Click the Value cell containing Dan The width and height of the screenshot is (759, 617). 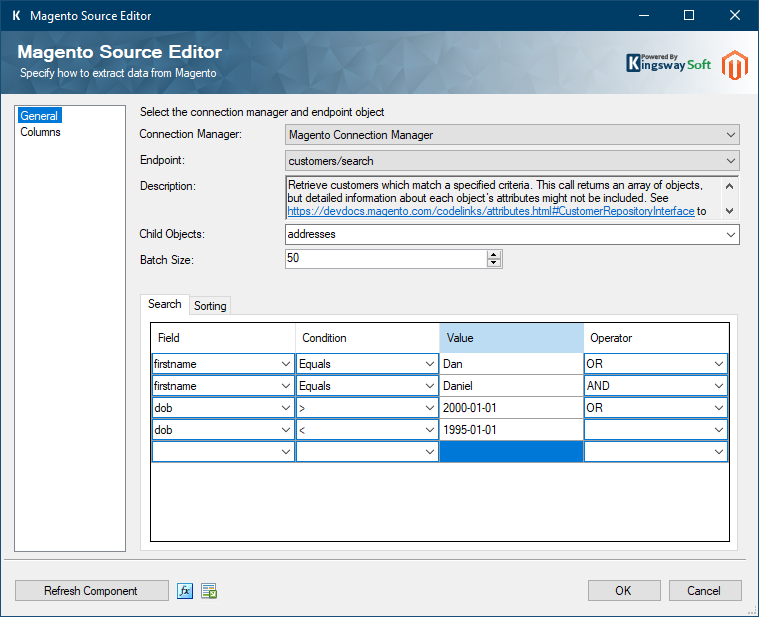tap(511, 364)
